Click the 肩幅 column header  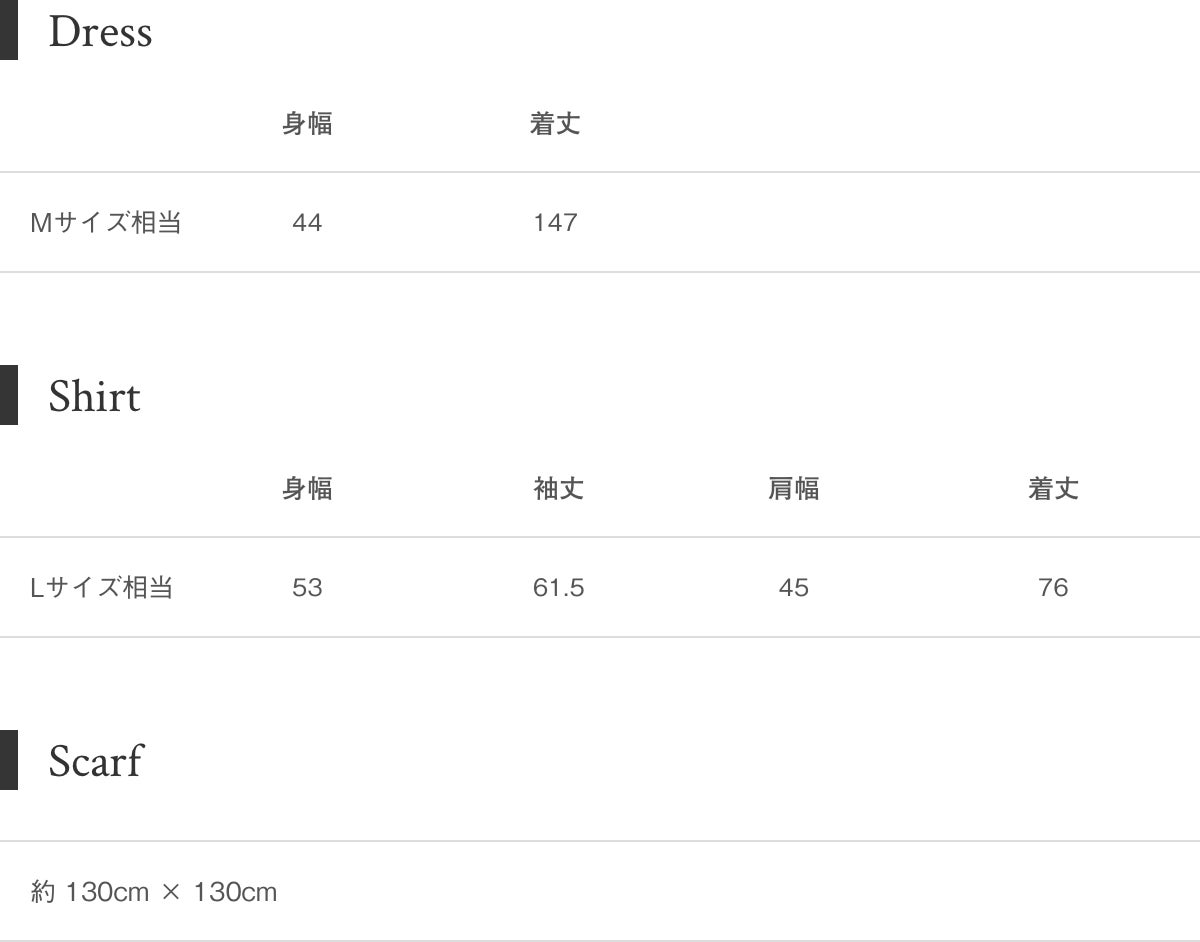pyautogui.click(x=794, y=489)
